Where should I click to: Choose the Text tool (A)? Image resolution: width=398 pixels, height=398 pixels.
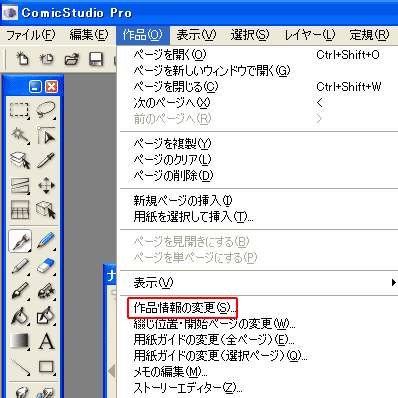point(46,341)
